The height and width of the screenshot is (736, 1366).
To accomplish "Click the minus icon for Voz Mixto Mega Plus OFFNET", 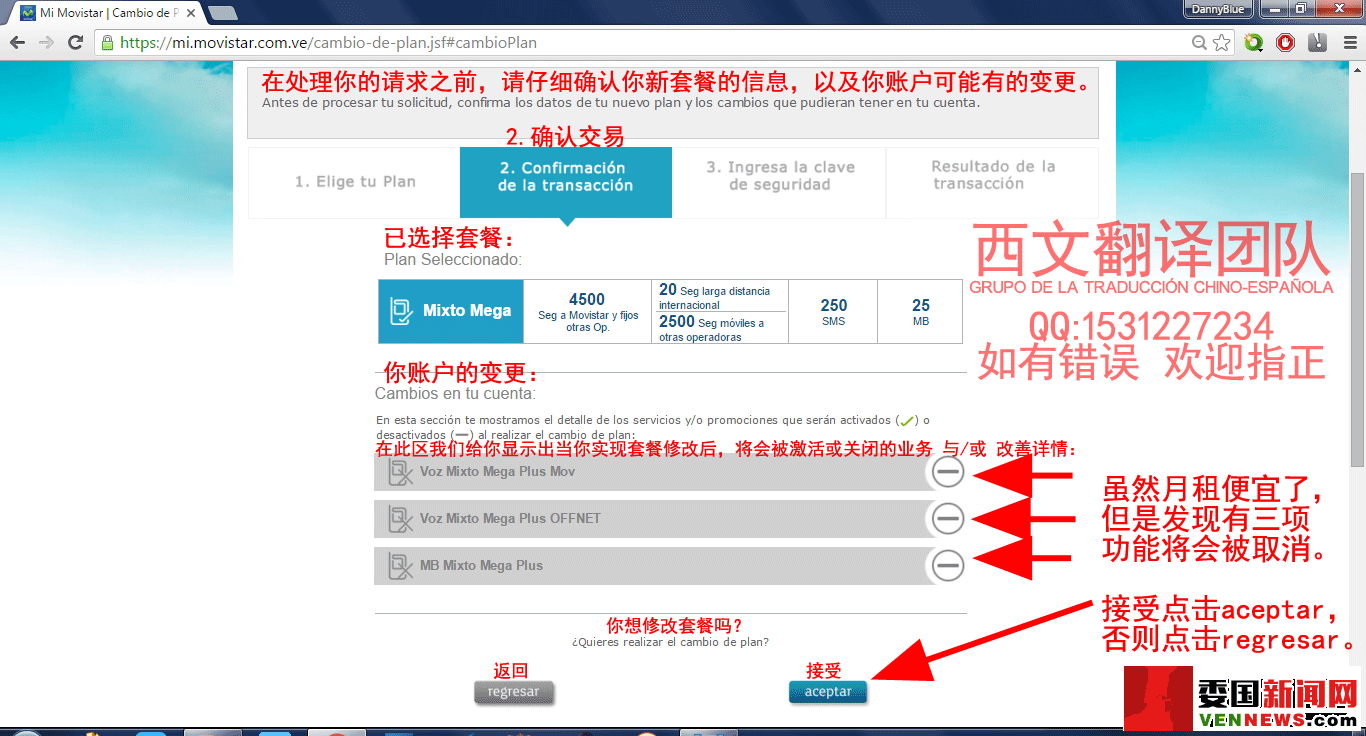I will point(947,518).
